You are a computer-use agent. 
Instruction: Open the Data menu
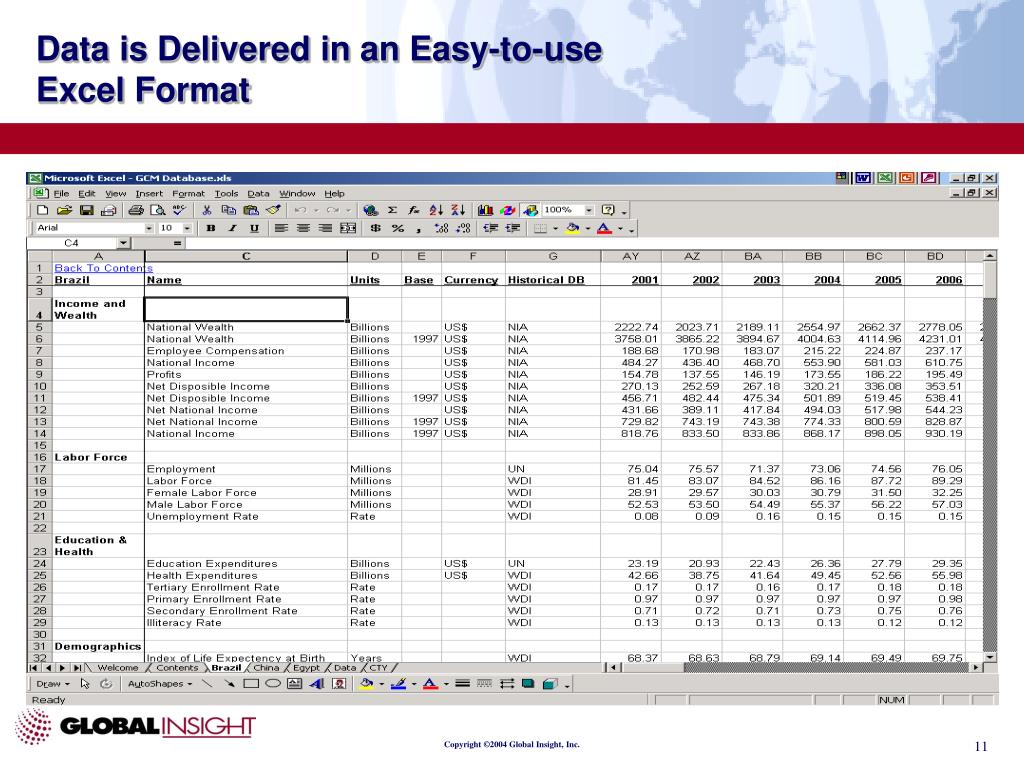click(258, 193)
